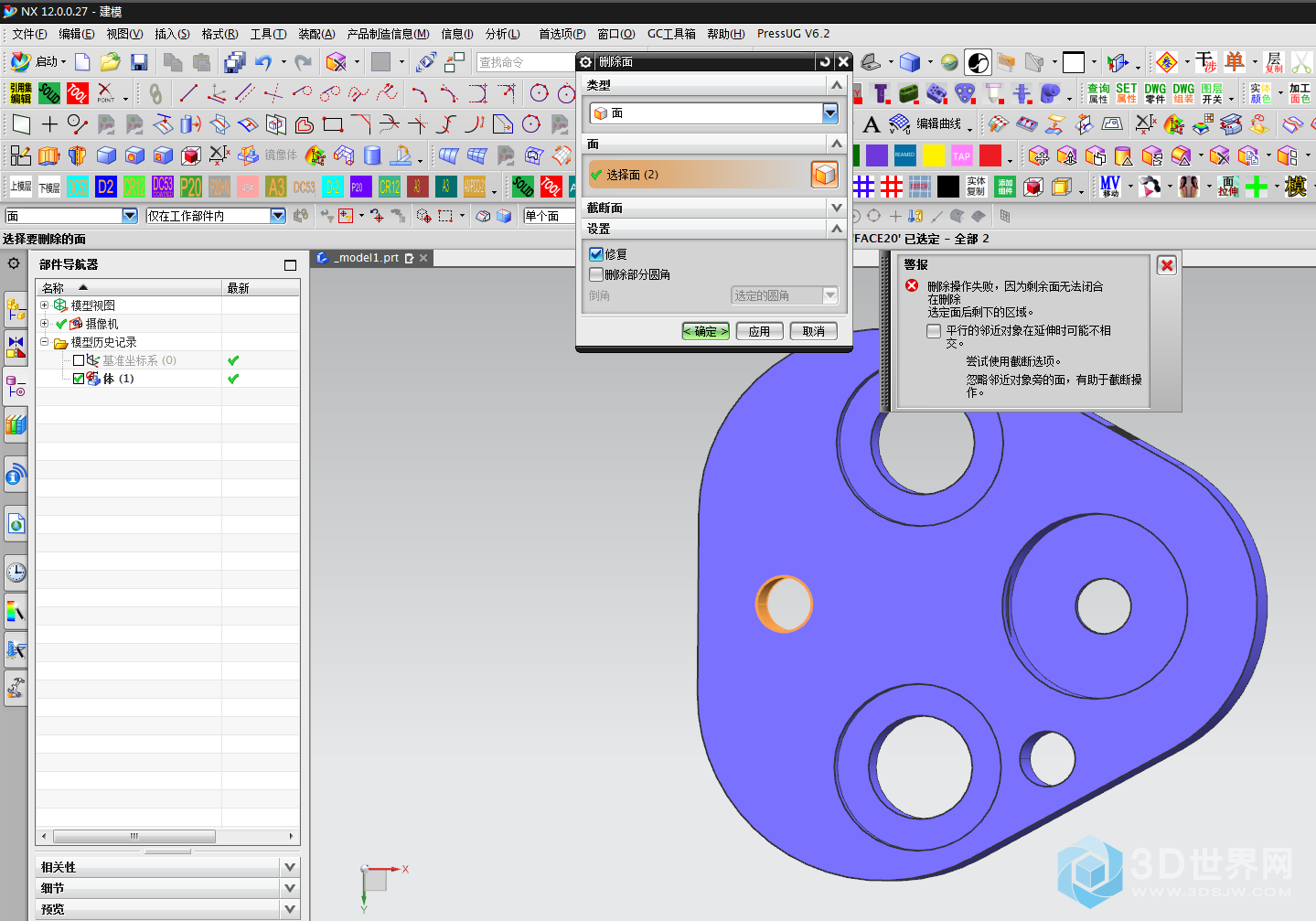Screen dimensions: 1316x921
Task: Choose the Line sketch tool
Action: (188, 93)
